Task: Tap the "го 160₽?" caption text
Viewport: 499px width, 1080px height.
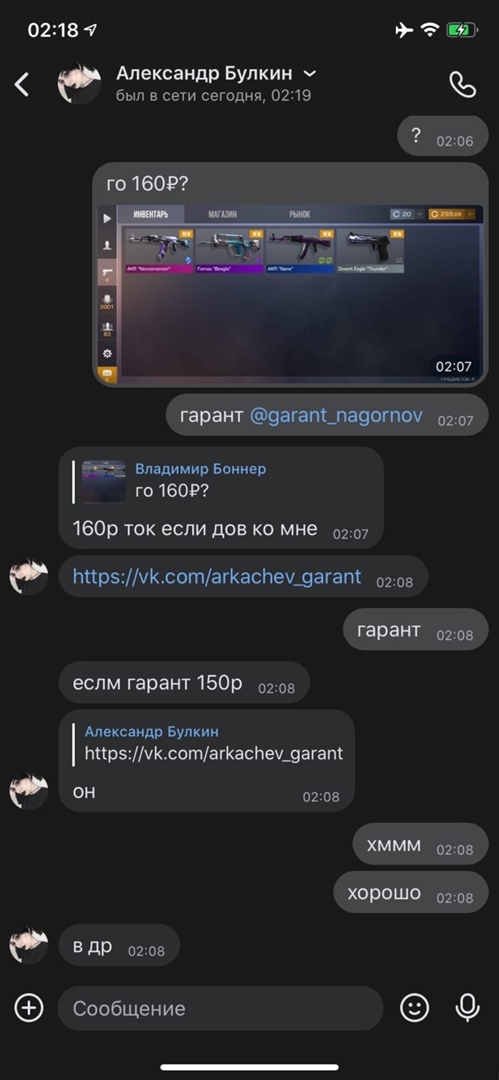Action: tap(145, 185)
